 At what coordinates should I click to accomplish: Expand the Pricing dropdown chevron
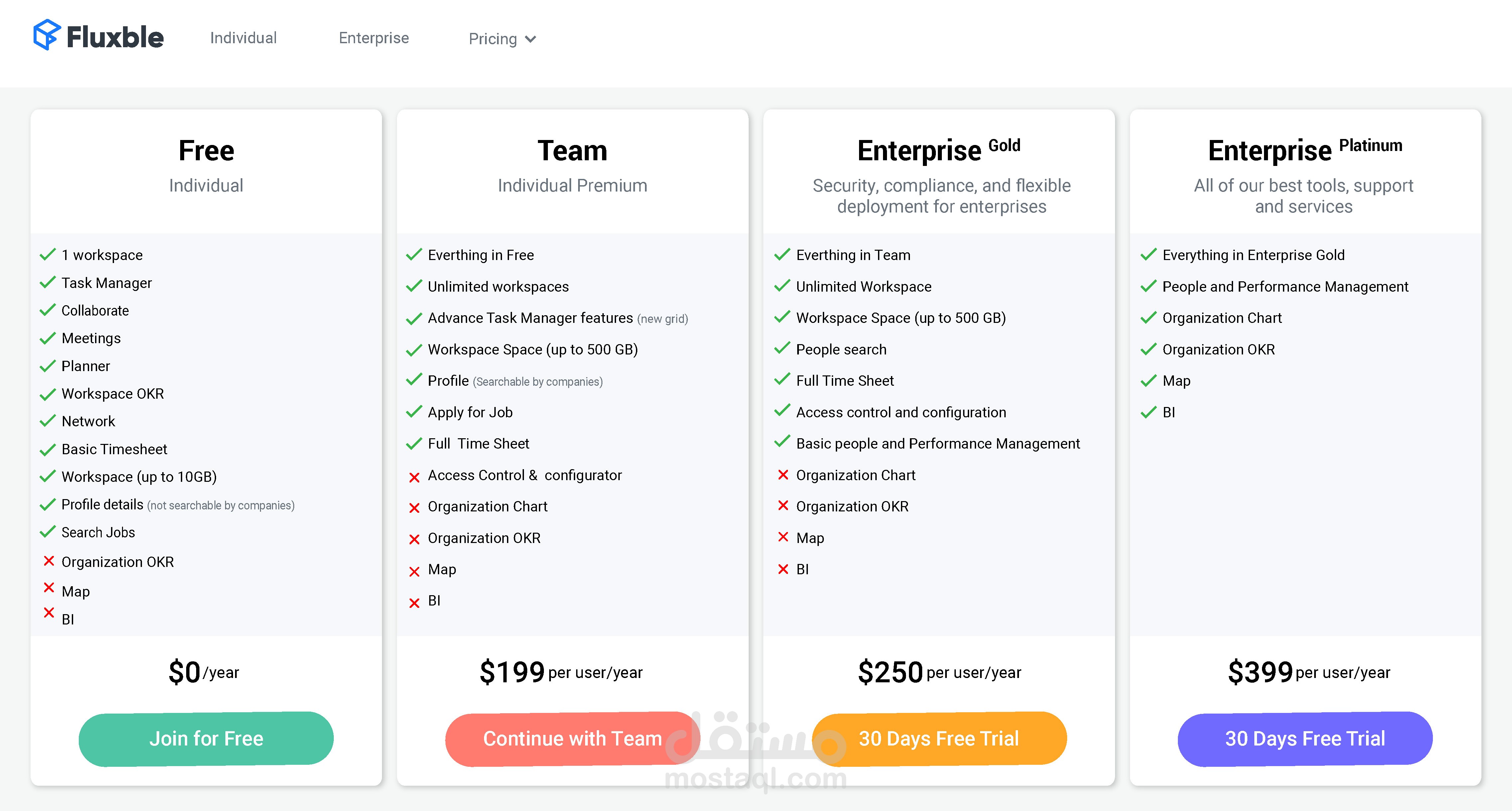[x=531, y=39]
